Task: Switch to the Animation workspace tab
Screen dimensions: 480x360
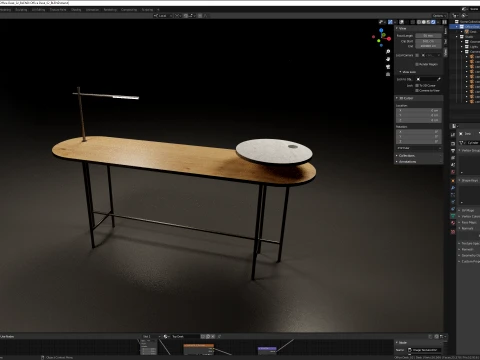Action: [x=92, y=10]
